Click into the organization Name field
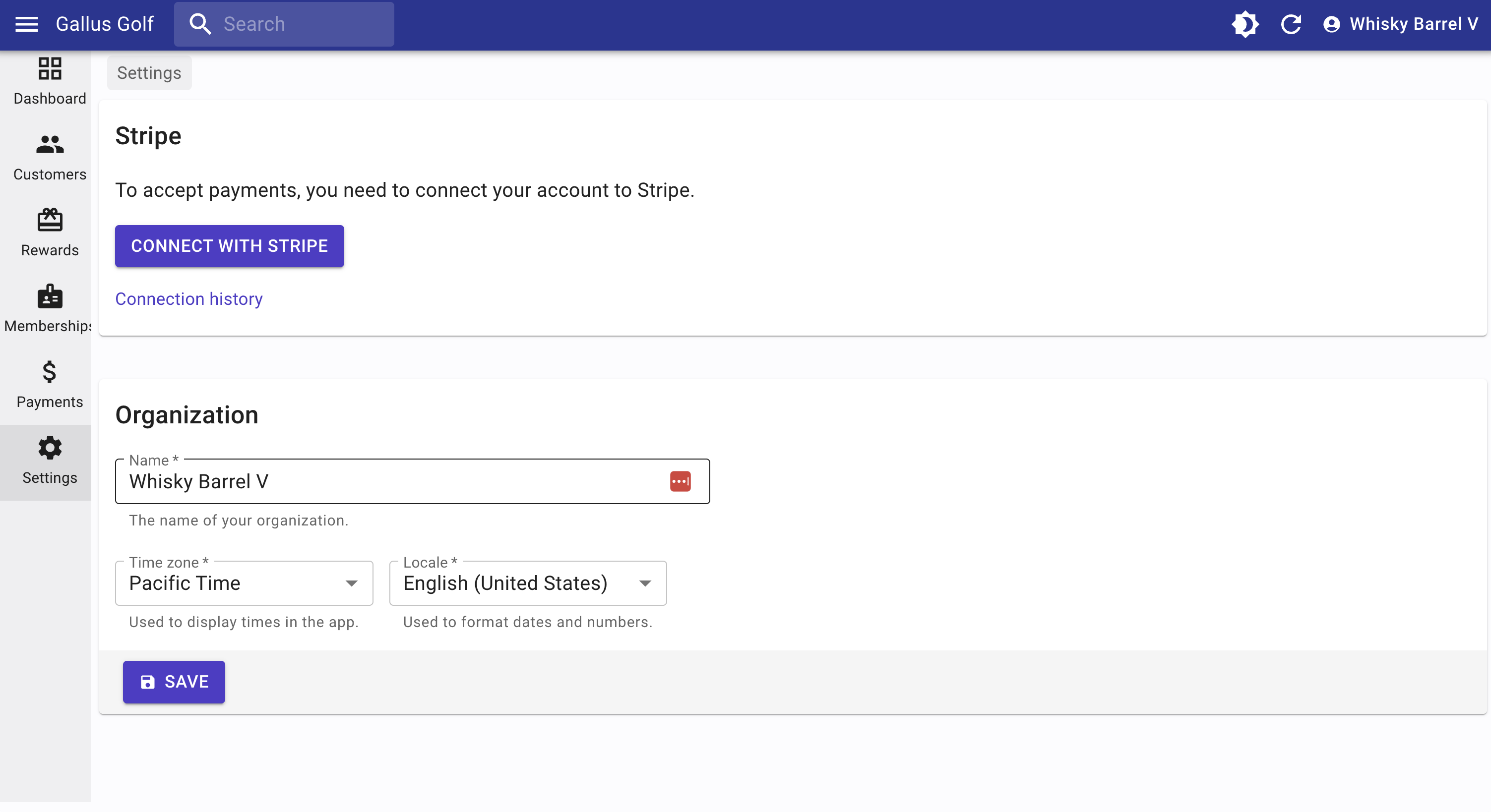Image resolution: width=1491 pixels, height=812 pixels. pyautogui.click(x=412, y=481)
